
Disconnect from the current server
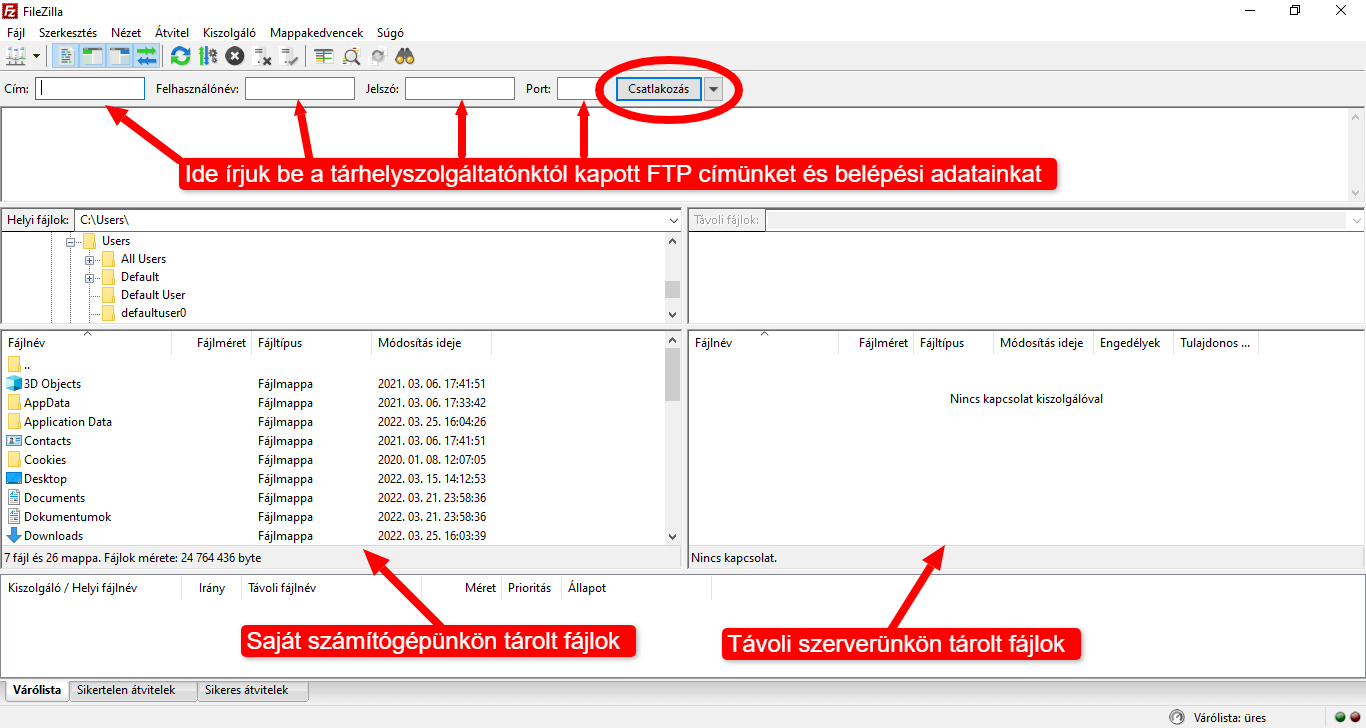coord(262,56)
